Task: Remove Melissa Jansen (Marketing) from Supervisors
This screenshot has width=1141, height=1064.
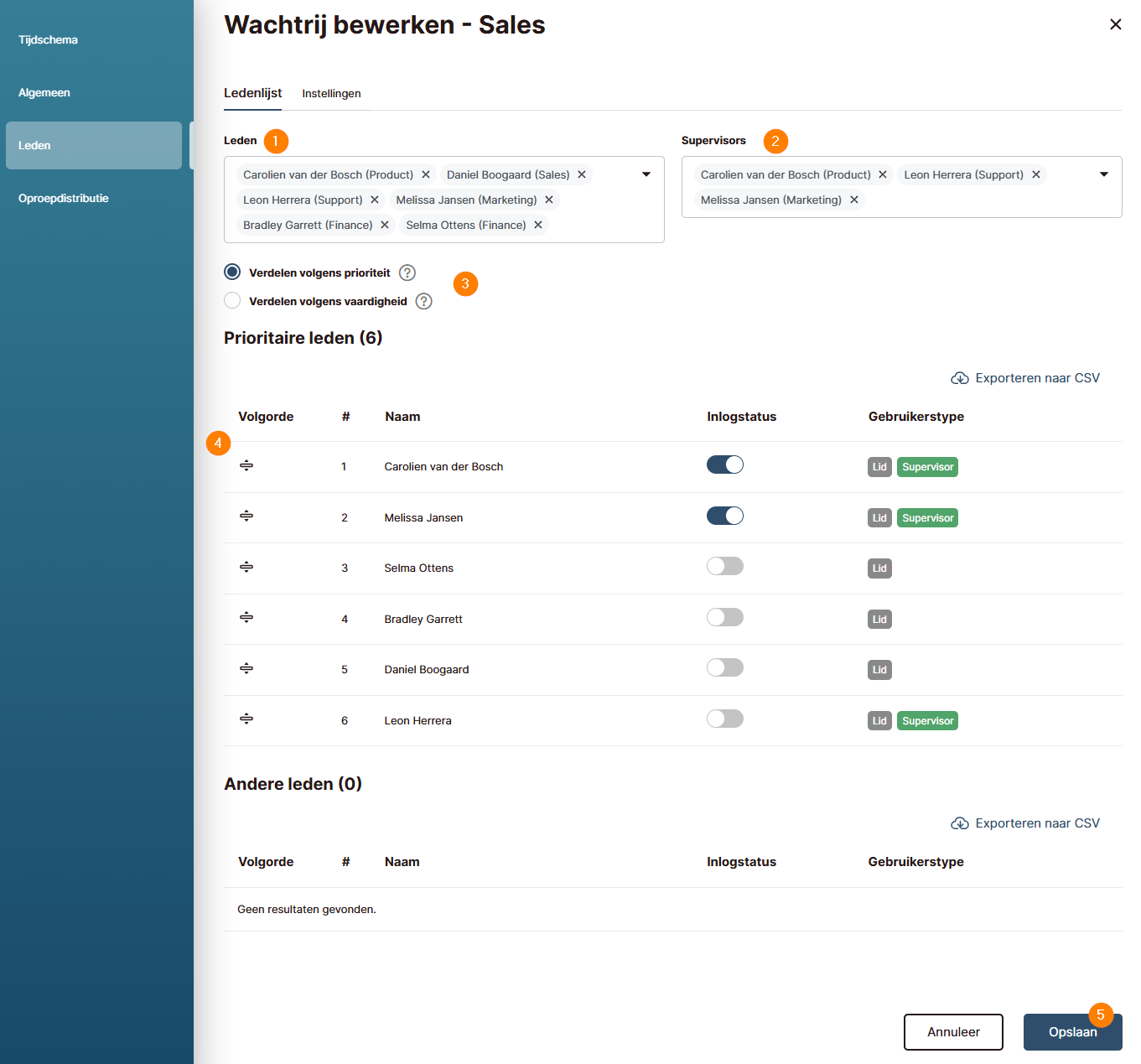Action: pyautogui.click(x=854, y=200)
